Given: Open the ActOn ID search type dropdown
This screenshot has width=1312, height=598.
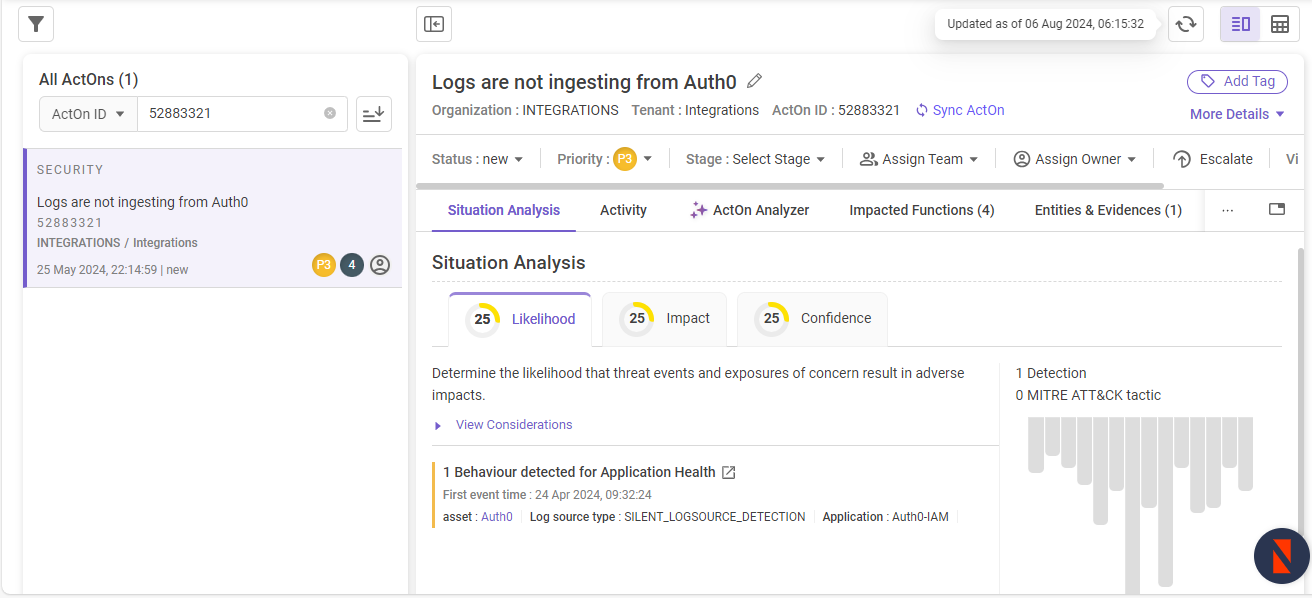Looking at the screenshot, I should [x=88, y=114].
